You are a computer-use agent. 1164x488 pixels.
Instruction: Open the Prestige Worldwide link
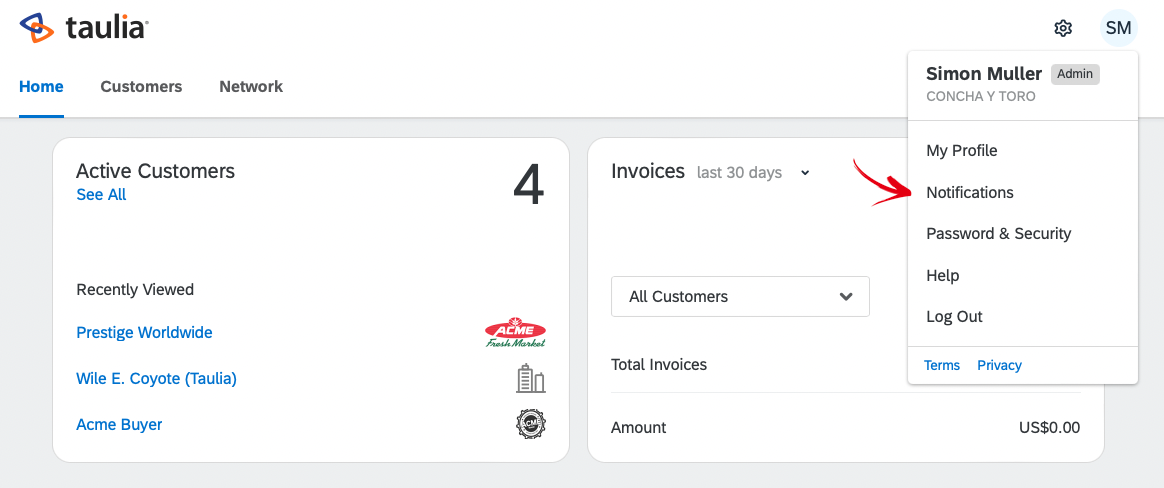tap(144, 333)
